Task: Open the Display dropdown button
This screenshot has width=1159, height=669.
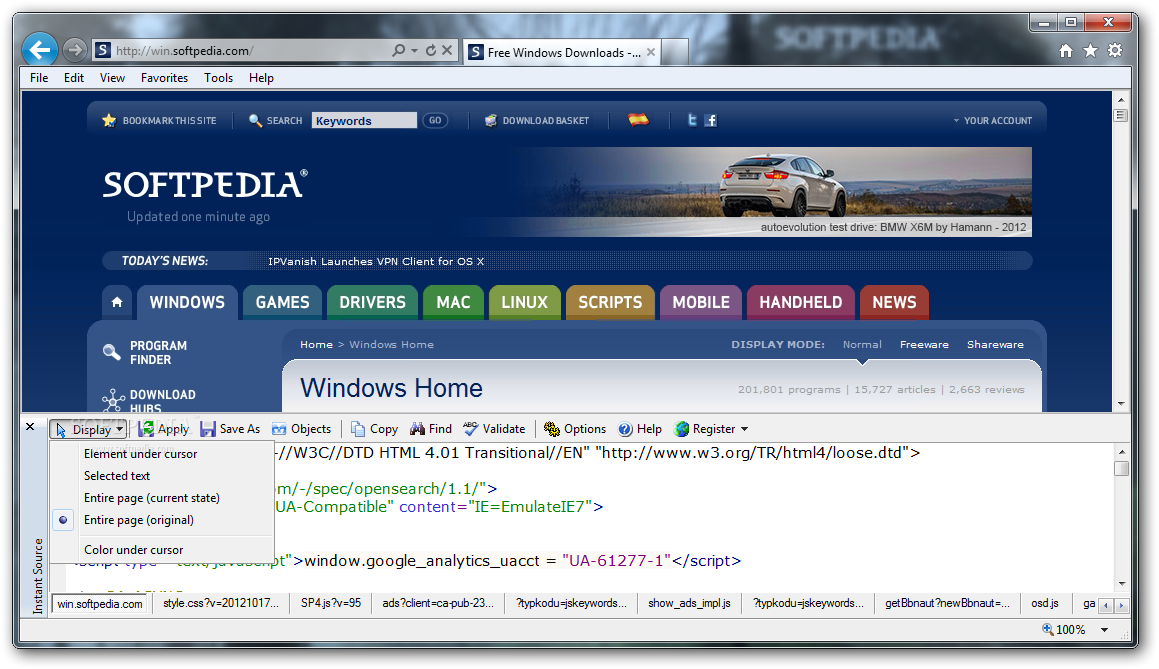Action: pyautogui.click(x=89, y=429)
